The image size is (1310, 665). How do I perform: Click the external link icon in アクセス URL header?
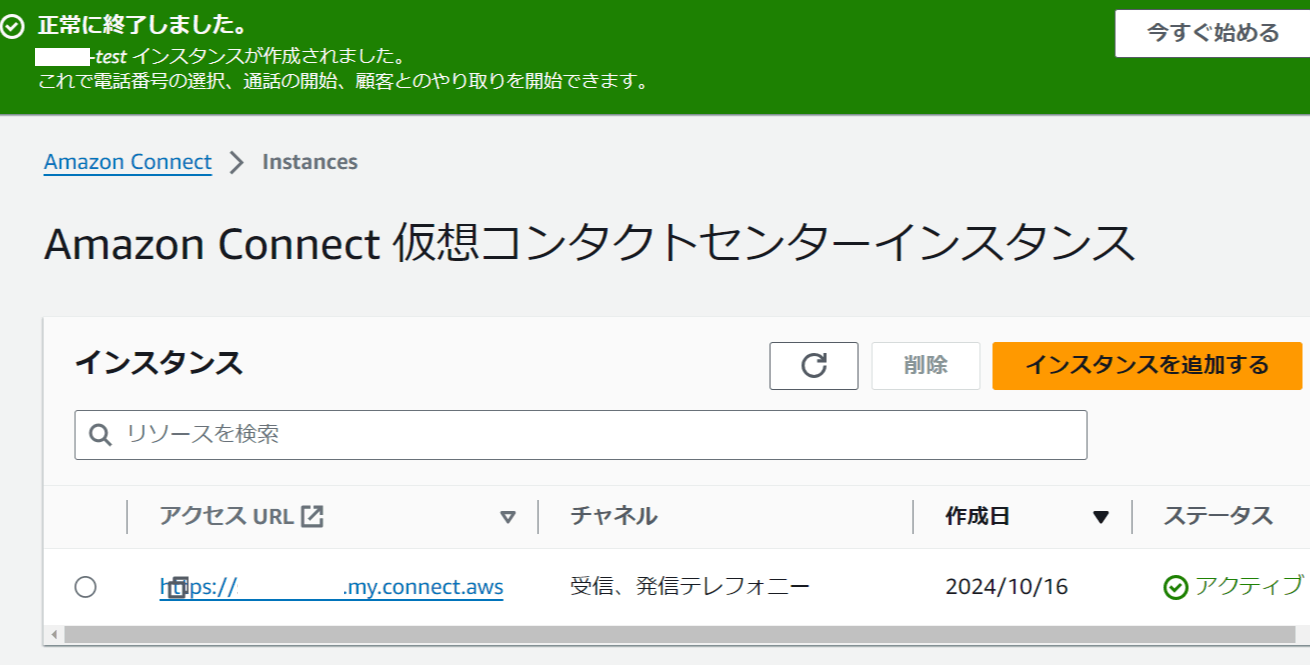(313, 516)
